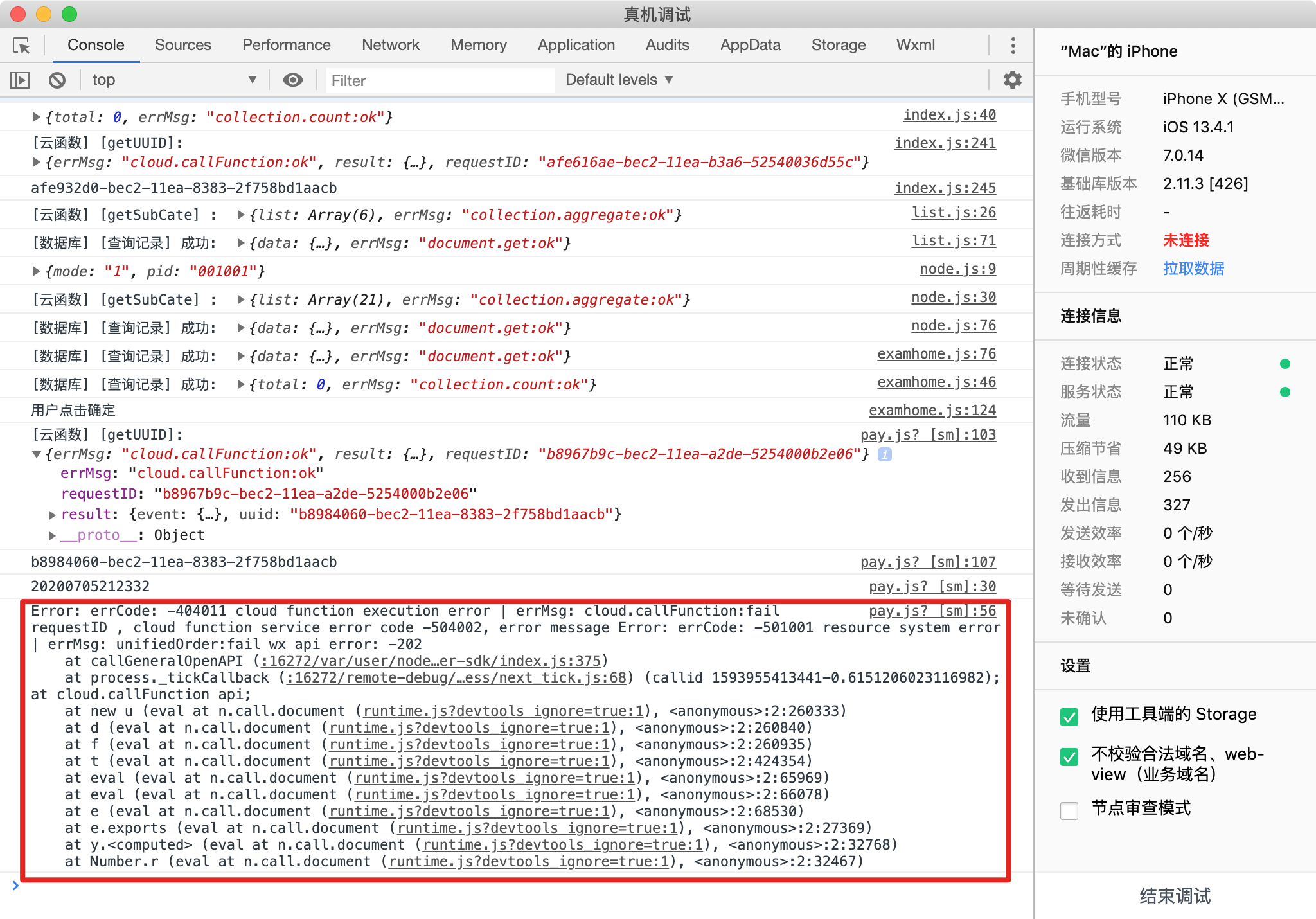The width and height of the screenshot is (1316, 919).
Task: Open console settings gear icon
Action: (x=1012, y=80)
